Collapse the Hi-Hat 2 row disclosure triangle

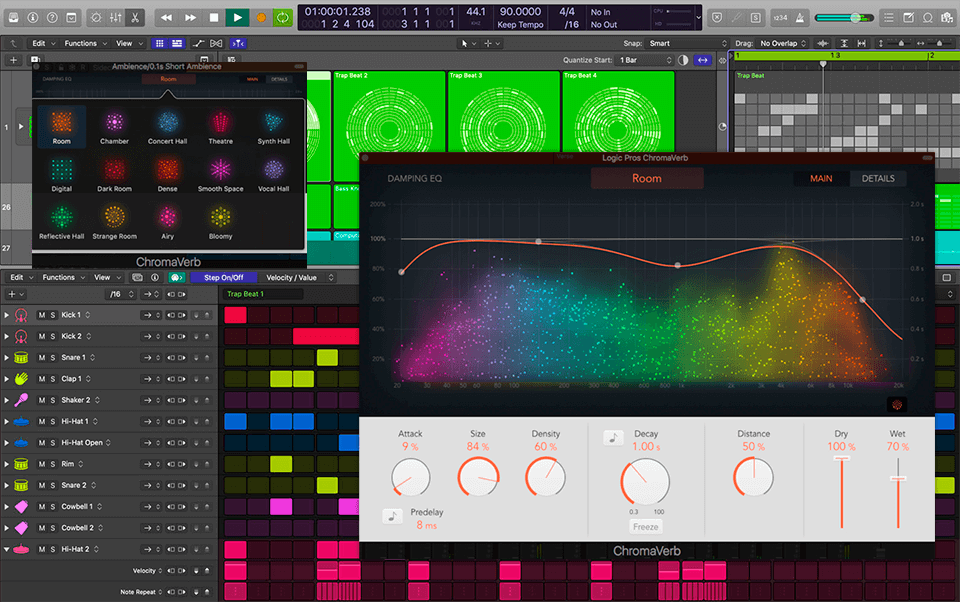(x=7, y=549)
